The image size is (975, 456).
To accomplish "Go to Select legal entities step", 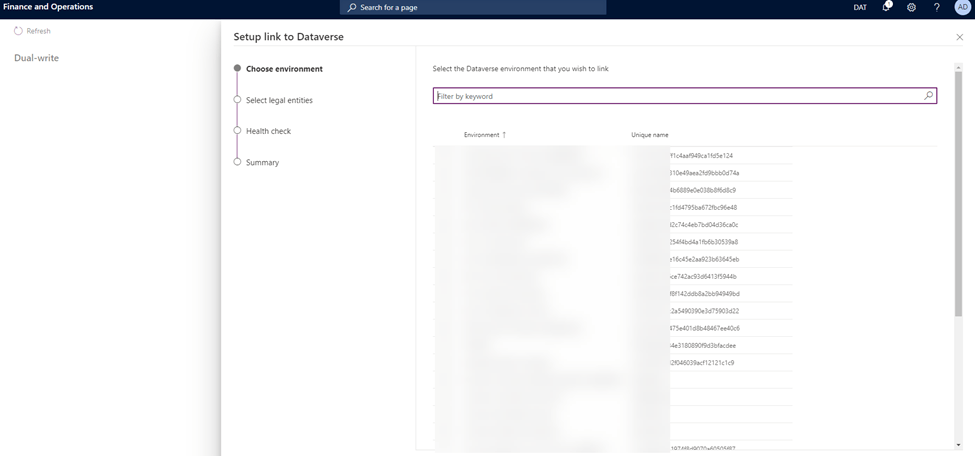I will point(279,100).
